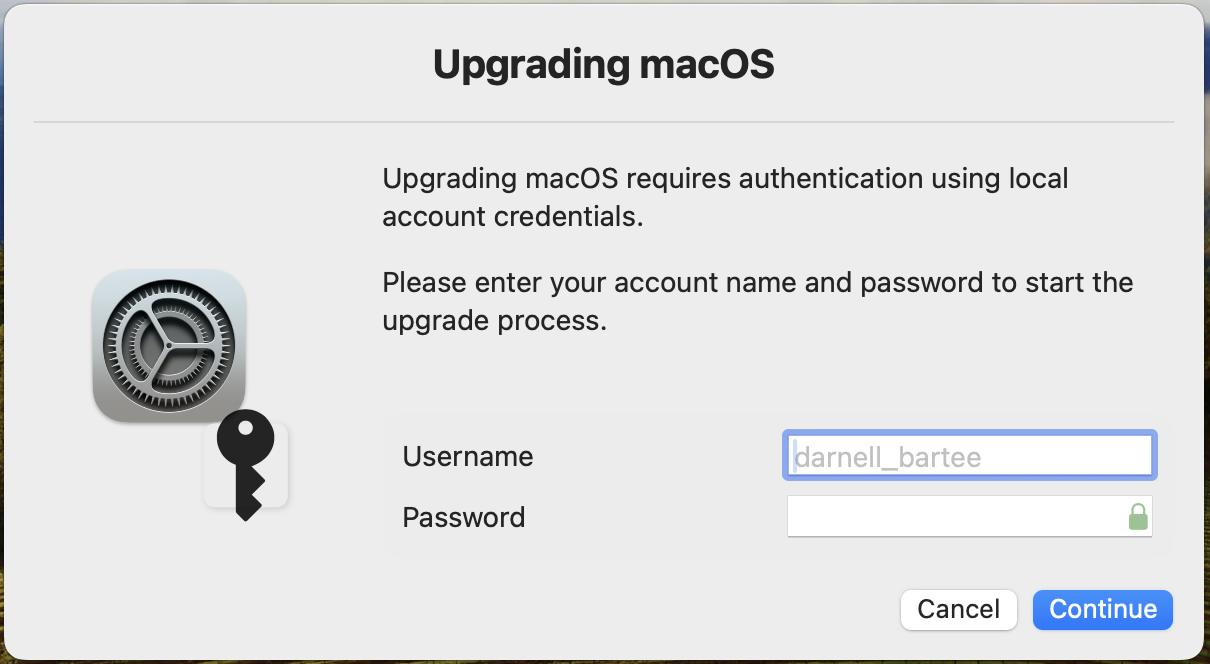Click the "Upgrading macOS" dialog title

point(604,65)
